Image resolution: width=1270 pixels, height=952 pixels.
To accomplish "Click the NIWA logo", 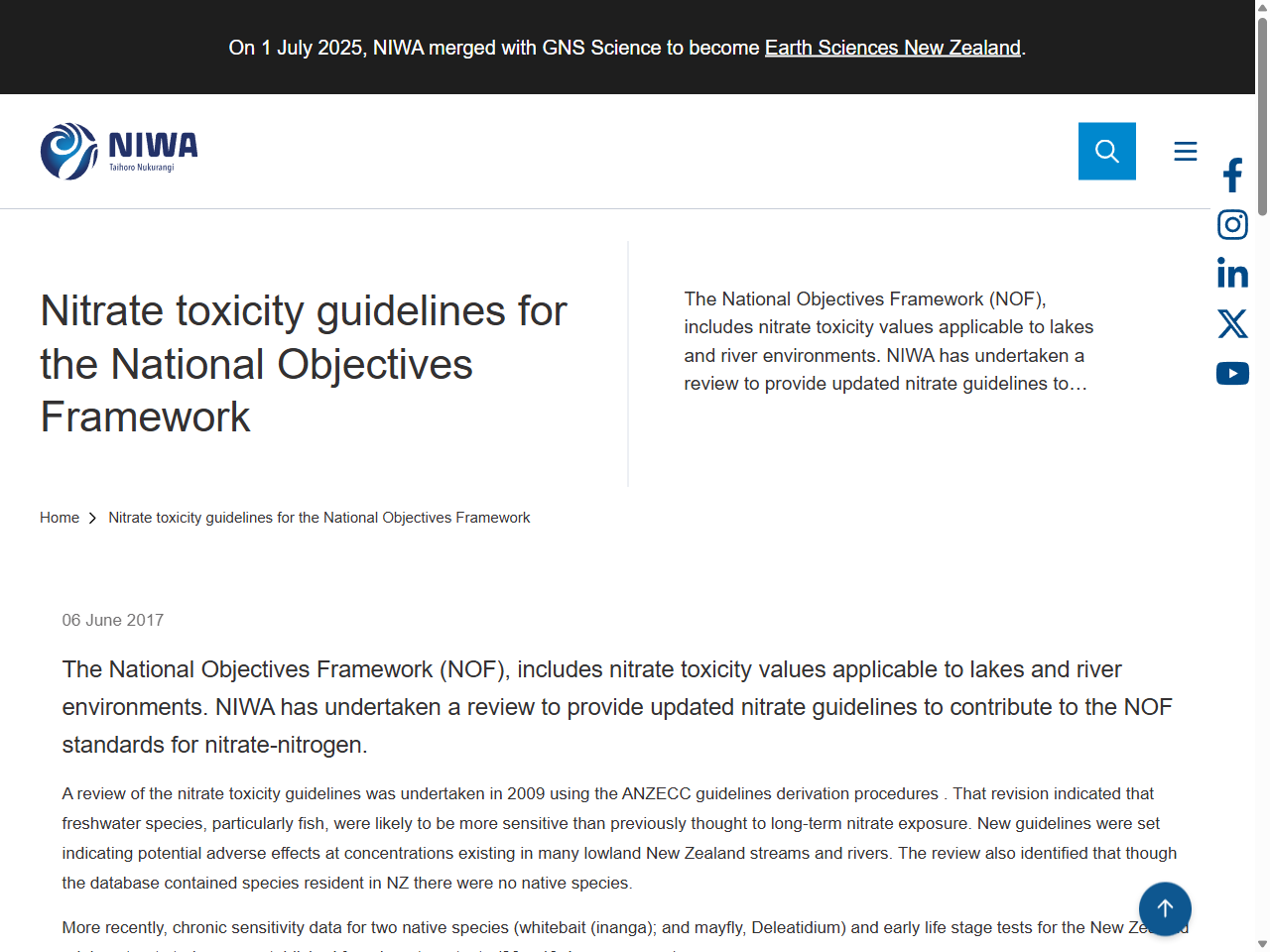I will pos(118,150).
